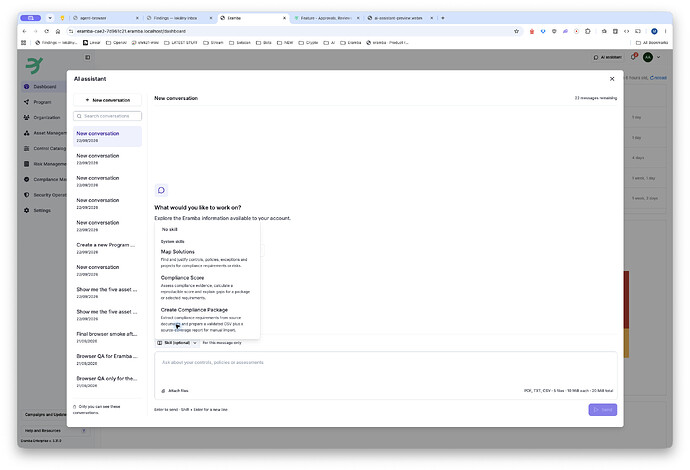Click the Program sidebar icon
Image resolution: width=690 pixels, height=470 pixels.
pyautogui.click(x=26, y=102)
